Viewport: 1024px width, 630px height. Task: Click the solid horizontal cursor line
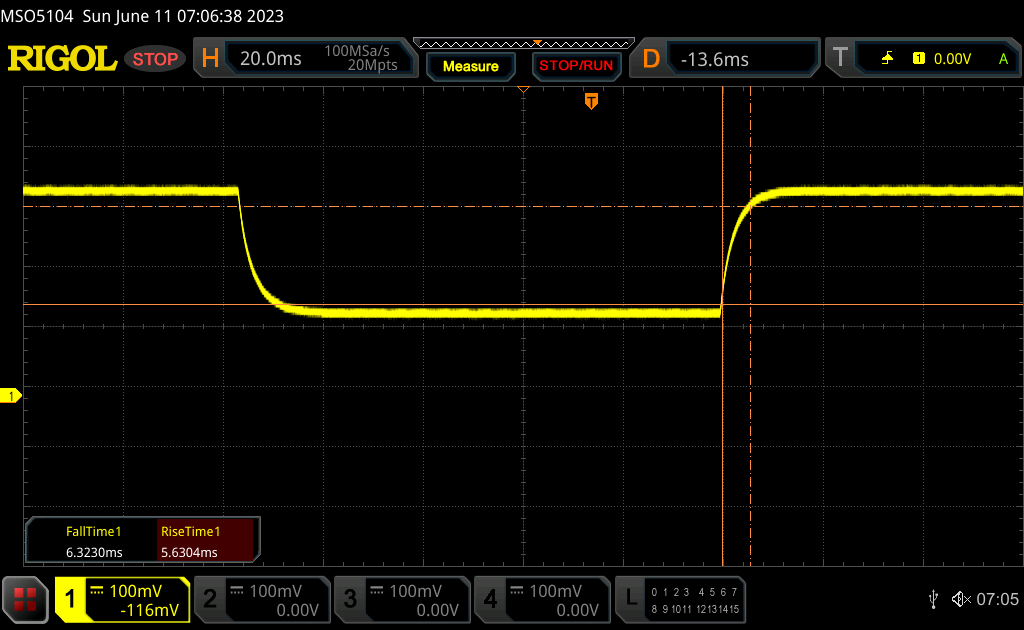point(523,304)
